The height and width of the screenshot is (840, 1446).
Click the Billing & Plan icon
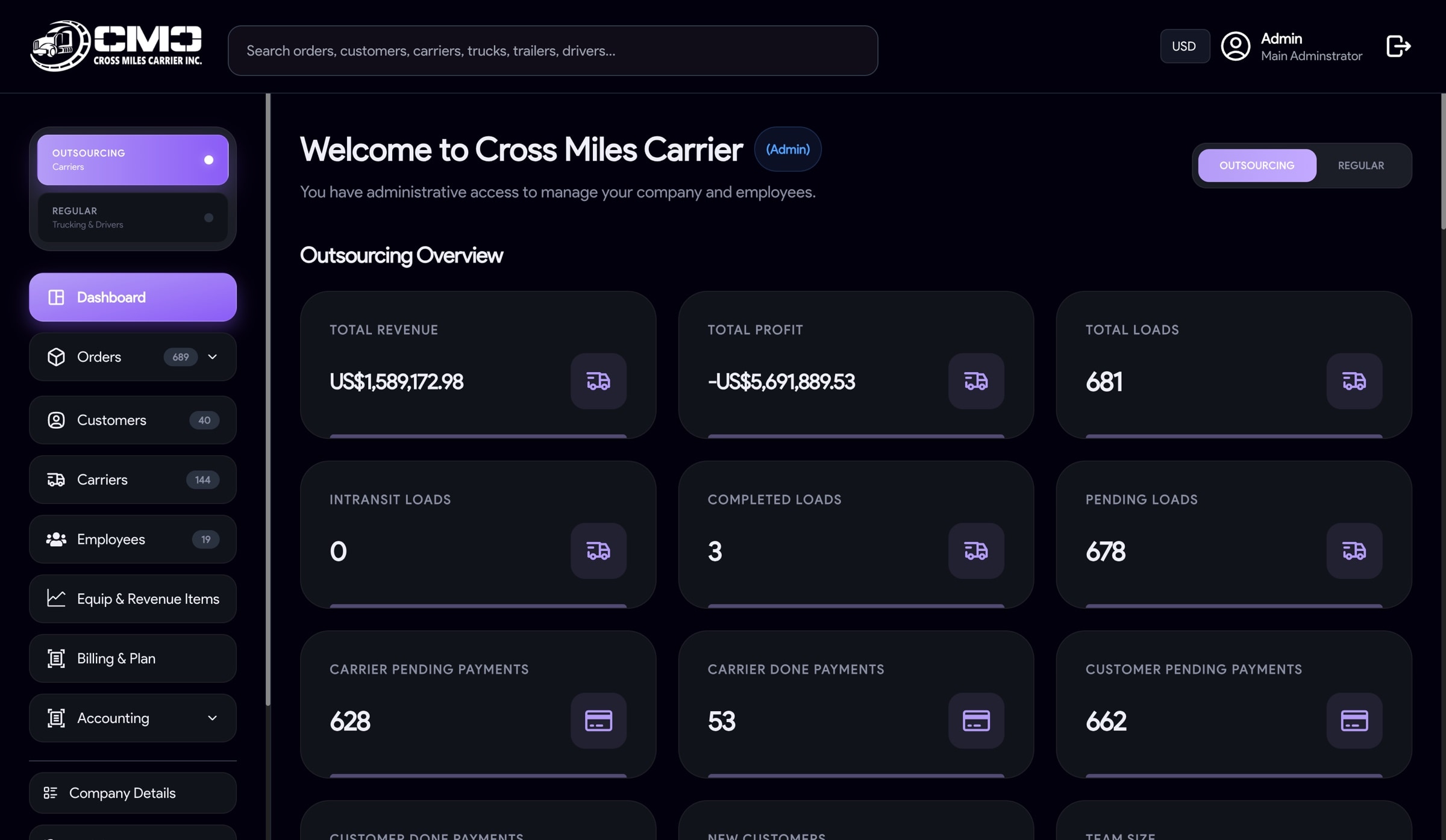tap(56, 659)
